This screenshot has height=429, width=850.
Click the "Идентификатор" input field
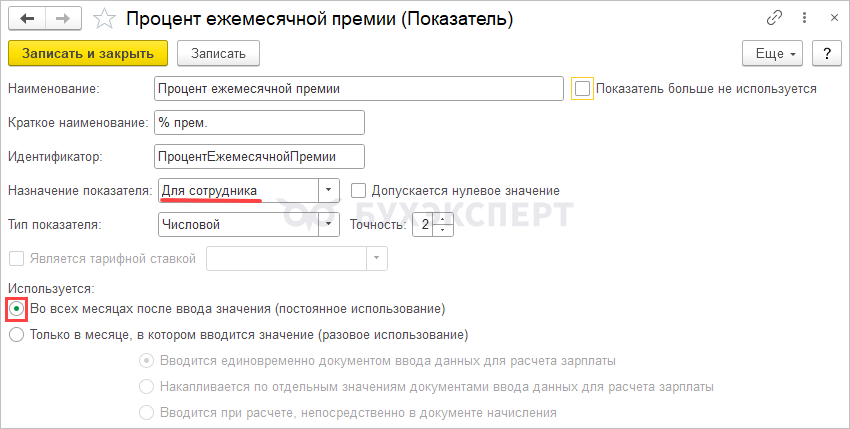(260, 156)
